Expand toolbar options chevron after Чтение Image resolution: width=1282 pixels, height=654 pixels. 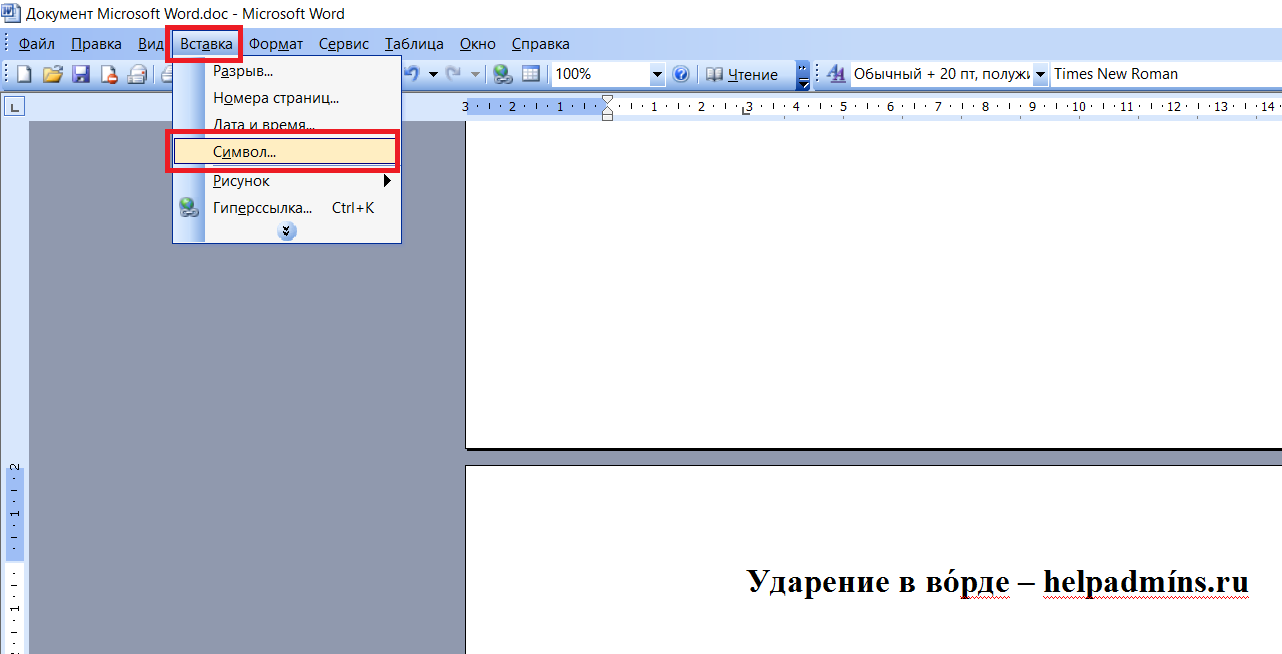(802, 74)
